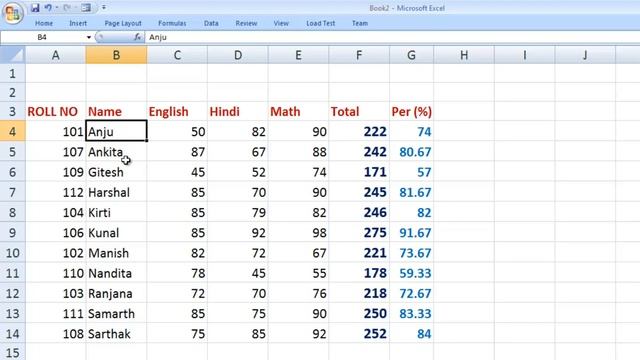Select the cell containing Gitesh
640x360 pixels.
pos(116,172)
